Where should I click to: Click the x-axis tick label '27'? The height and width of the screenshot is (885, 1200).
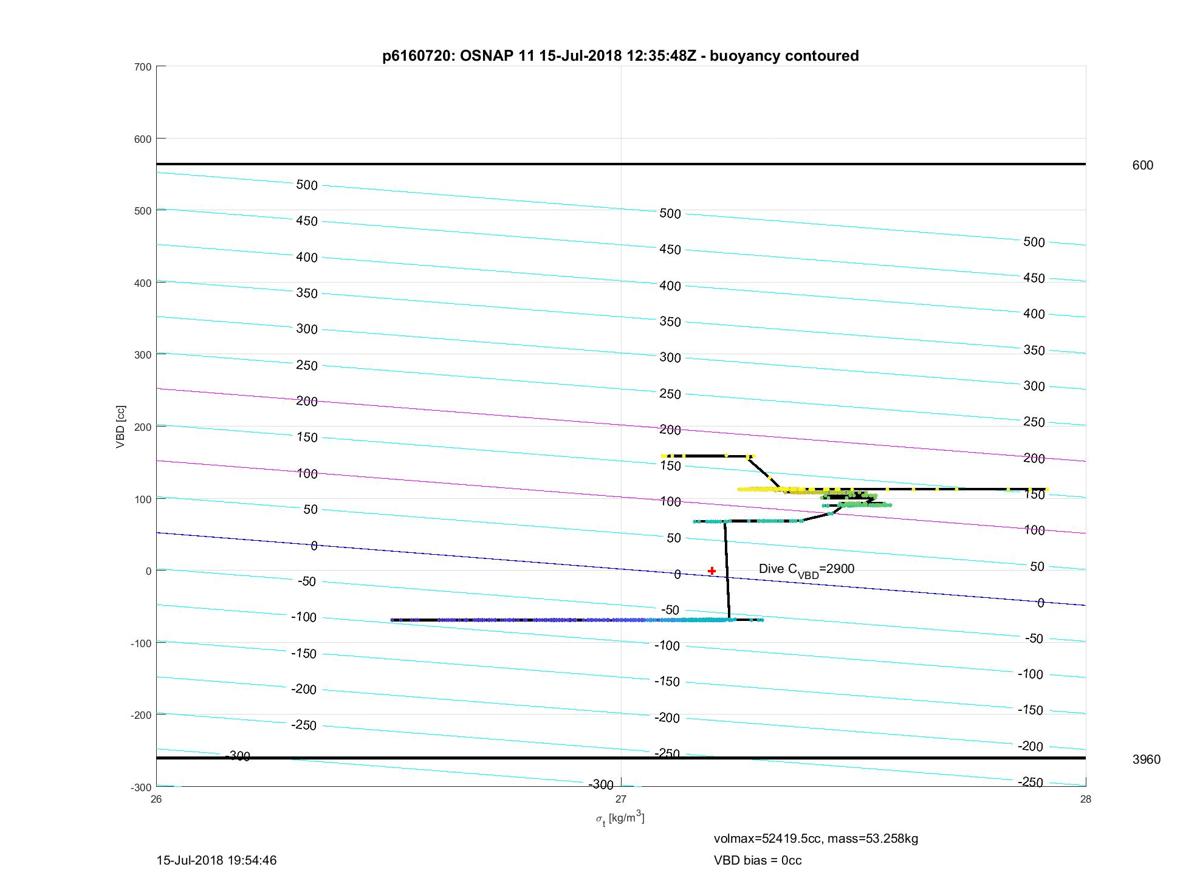pyautogui.click(x=621, y=799)
